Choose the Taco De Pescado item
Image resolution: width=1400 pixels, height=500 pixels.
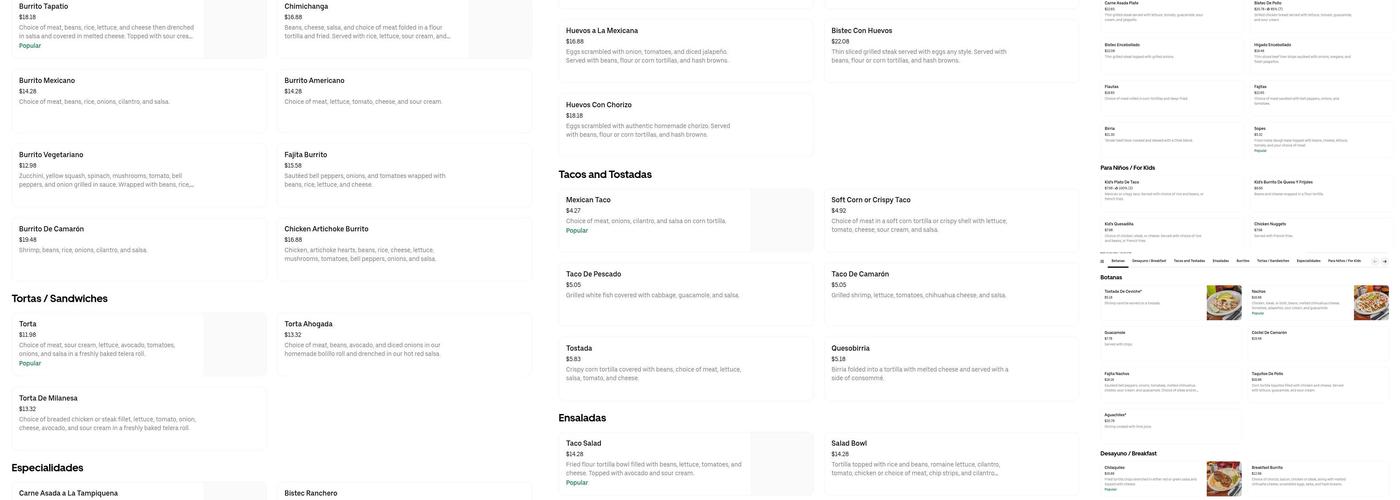[686, 295]
